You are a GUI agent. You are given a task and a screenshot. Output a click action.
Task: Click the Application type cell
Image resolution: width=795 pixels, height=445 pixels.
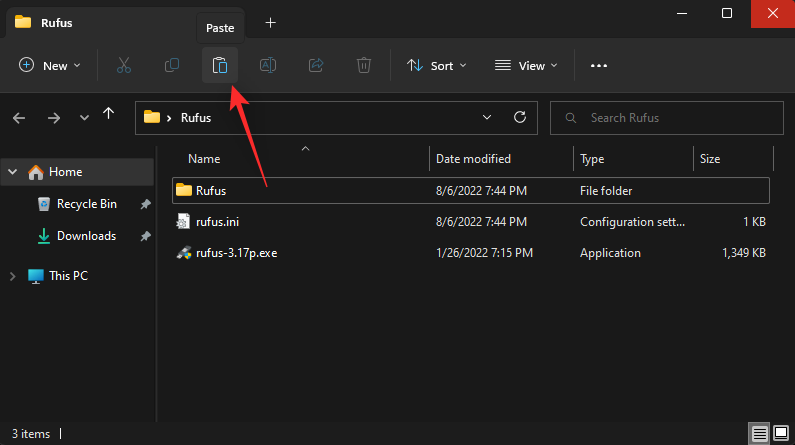click(x=610, y=252)
